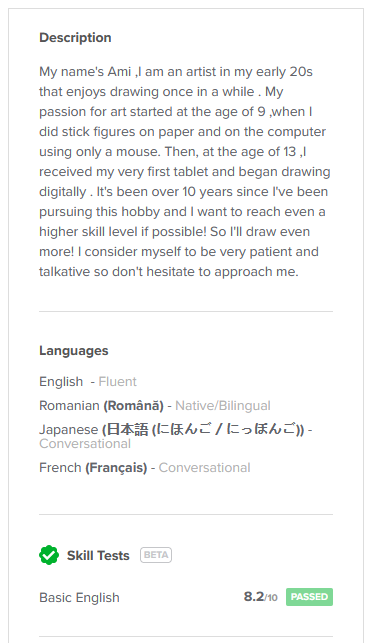Viewport: 369px width, 643px height.
Task: Click the Native/Bilingual proficiency label
Action: [x=223, y=406]
